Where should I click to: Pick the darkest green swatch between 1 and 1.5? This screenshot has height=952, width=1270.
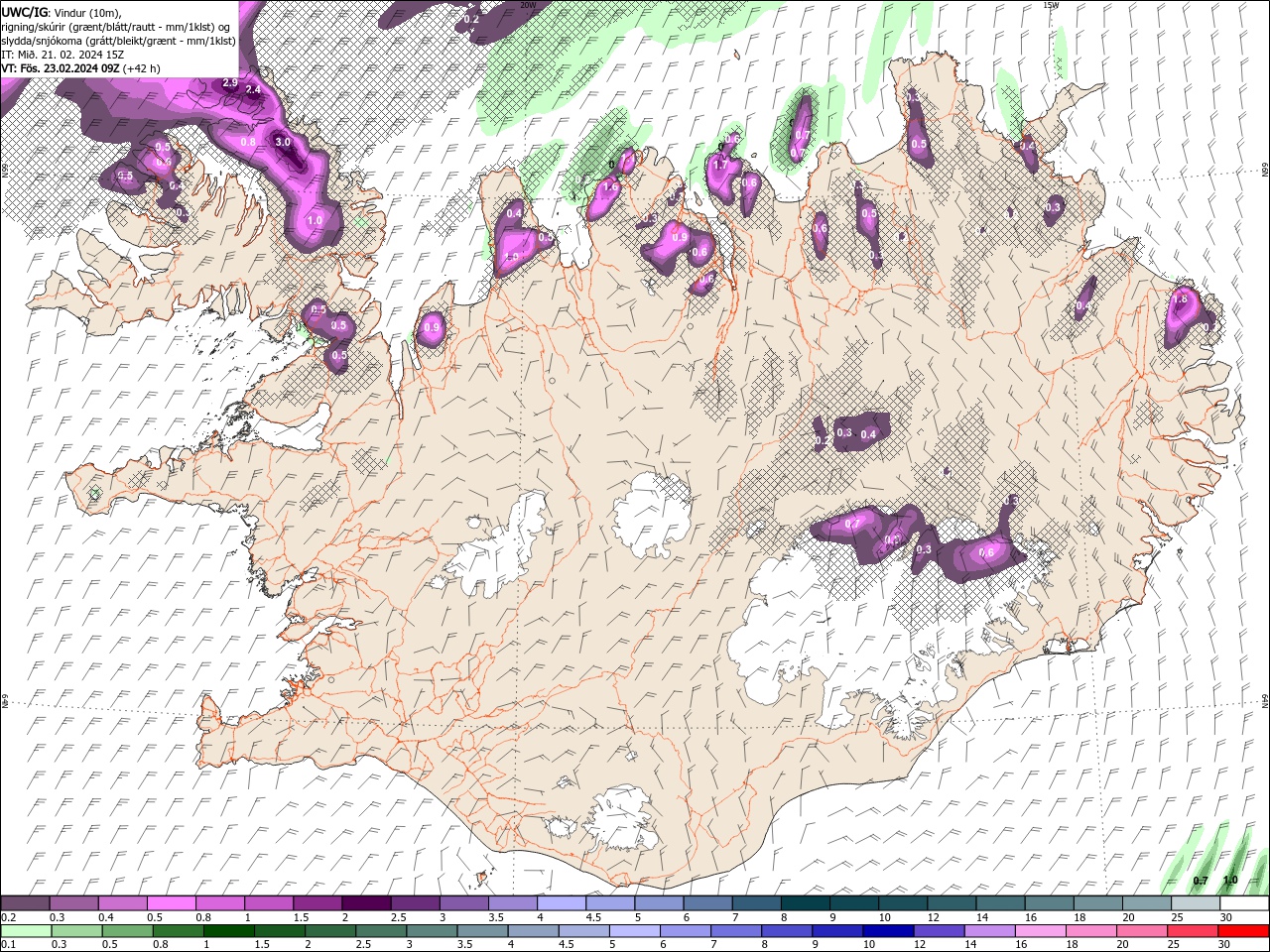(x=228, y=931)
